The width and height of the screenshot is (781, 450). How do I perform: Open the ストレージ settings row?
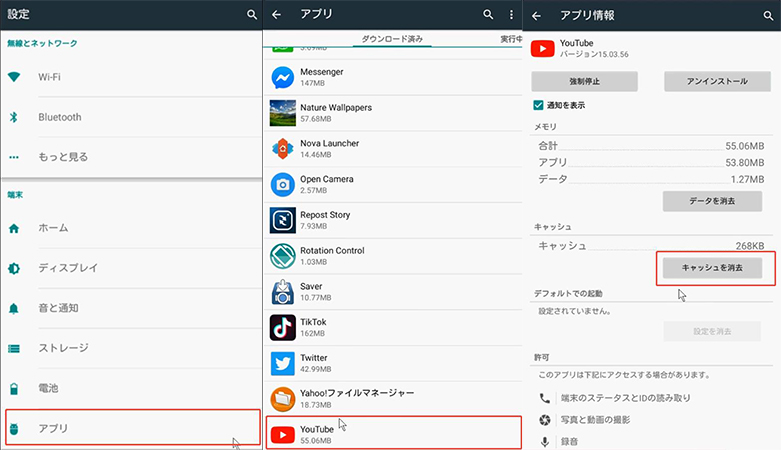(x=131, y=348)
